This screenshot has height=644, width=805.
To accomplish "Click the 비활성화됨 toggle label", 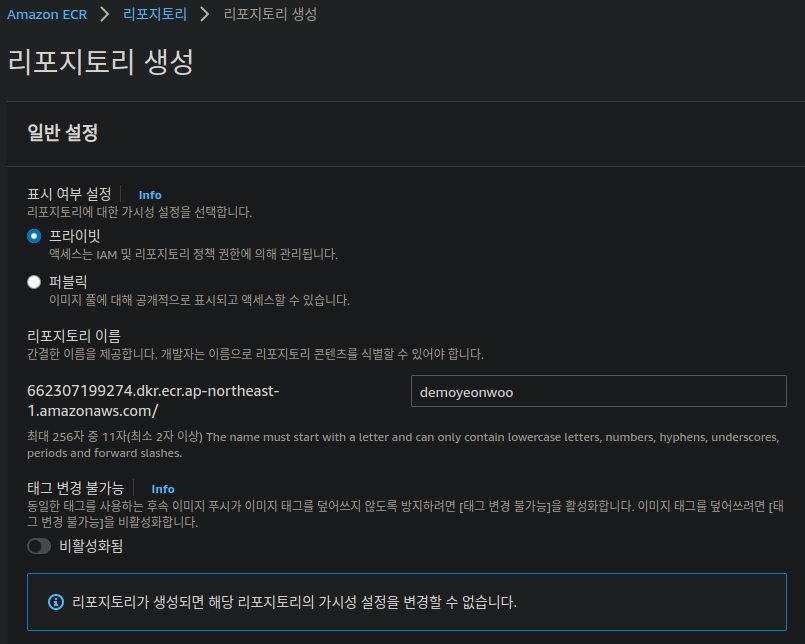I will 91,546.
